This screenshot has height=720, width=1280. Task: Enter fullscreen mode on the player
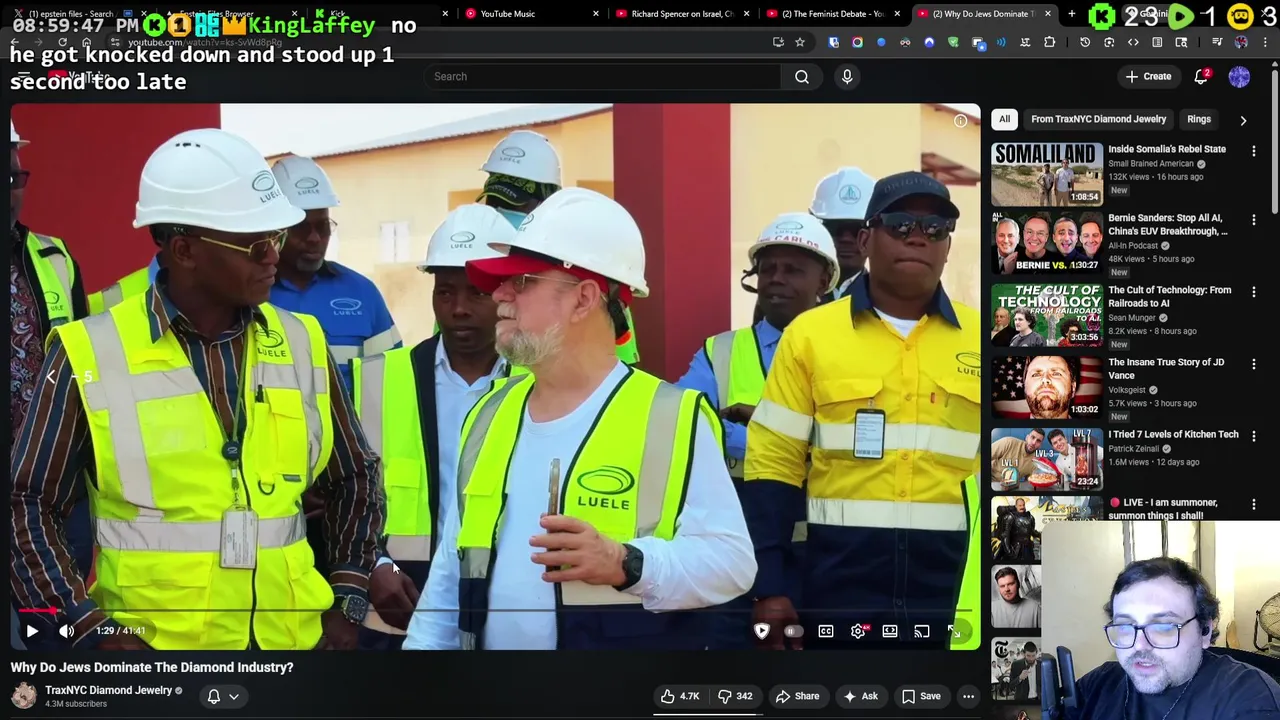[x=954, y=632]
